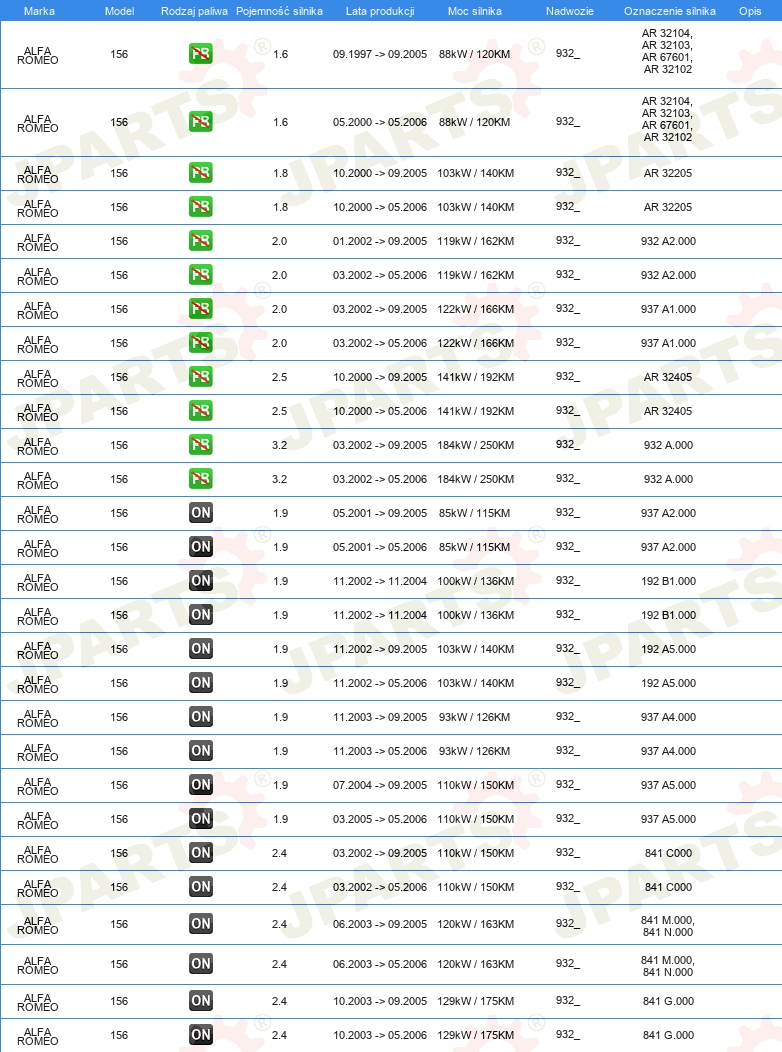This screenshot has width=782, height=1052.
Task: Click engine code AR 32405 in 10.2000 -> 09.2005 row
Action: point(668,377)
